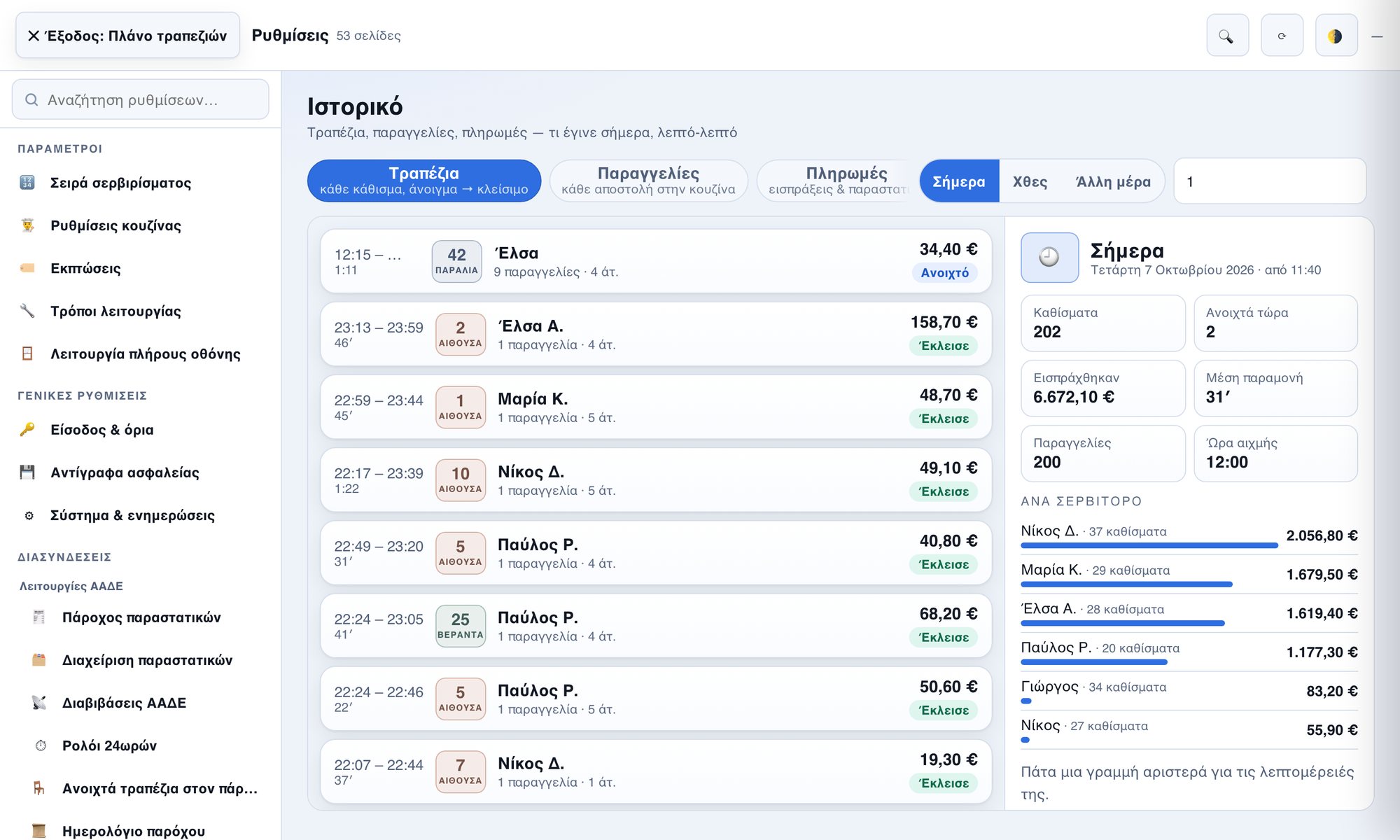Image resolution: width=1400 pixels, height=840 pixels.
Task: Open the Έλσα table 42 open row
Action: point(656,261)
